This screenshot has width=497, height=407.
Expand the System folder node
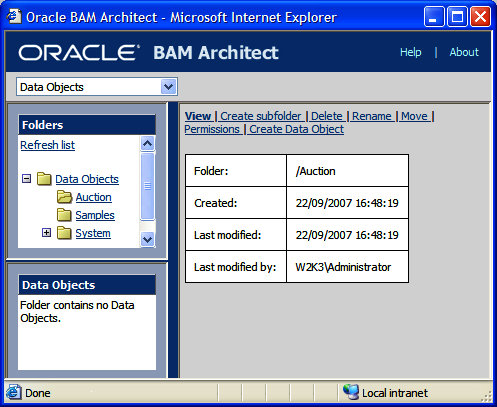click(x=46, y=233)
